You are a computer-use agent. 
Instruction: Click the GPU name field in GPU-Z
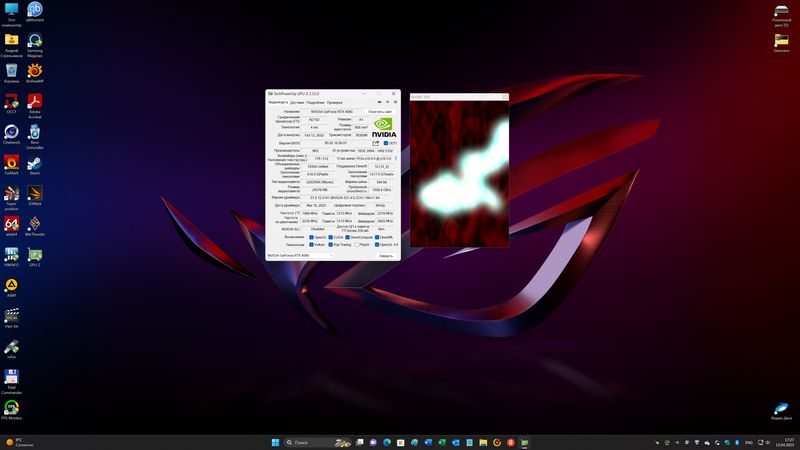(x=332, y=111)
